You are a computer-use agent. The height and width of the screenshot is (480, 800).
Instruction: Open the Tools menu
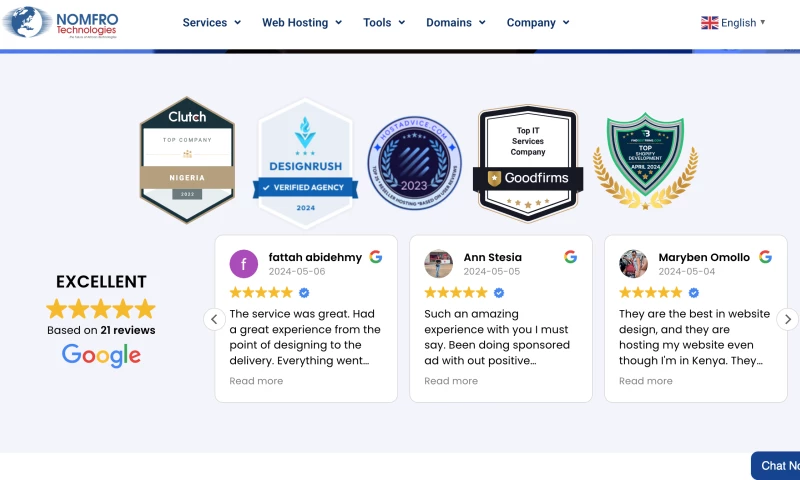point(384,22)
